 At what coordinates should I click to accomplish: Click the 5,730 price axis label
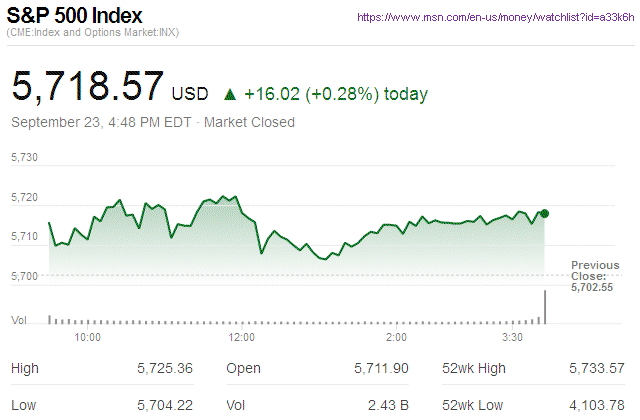pos(24,158)
